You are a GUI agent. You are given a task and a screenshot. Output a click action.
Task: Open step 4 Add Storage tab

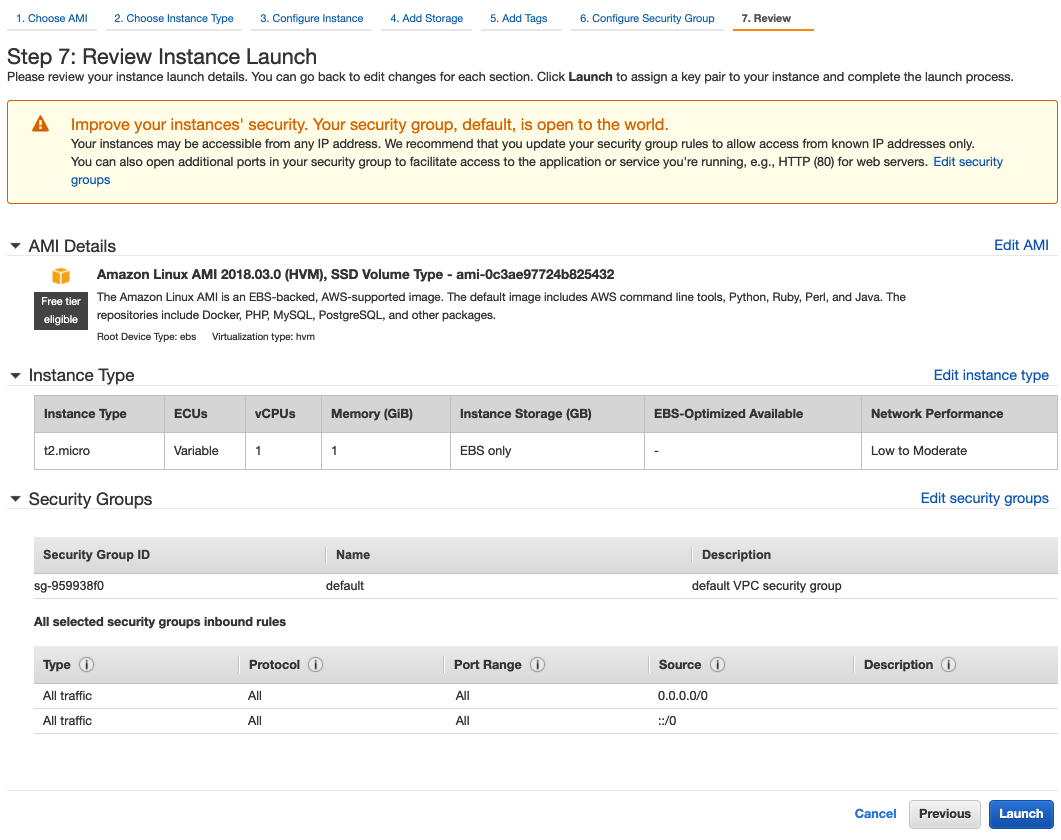click(x=427, y=18)
